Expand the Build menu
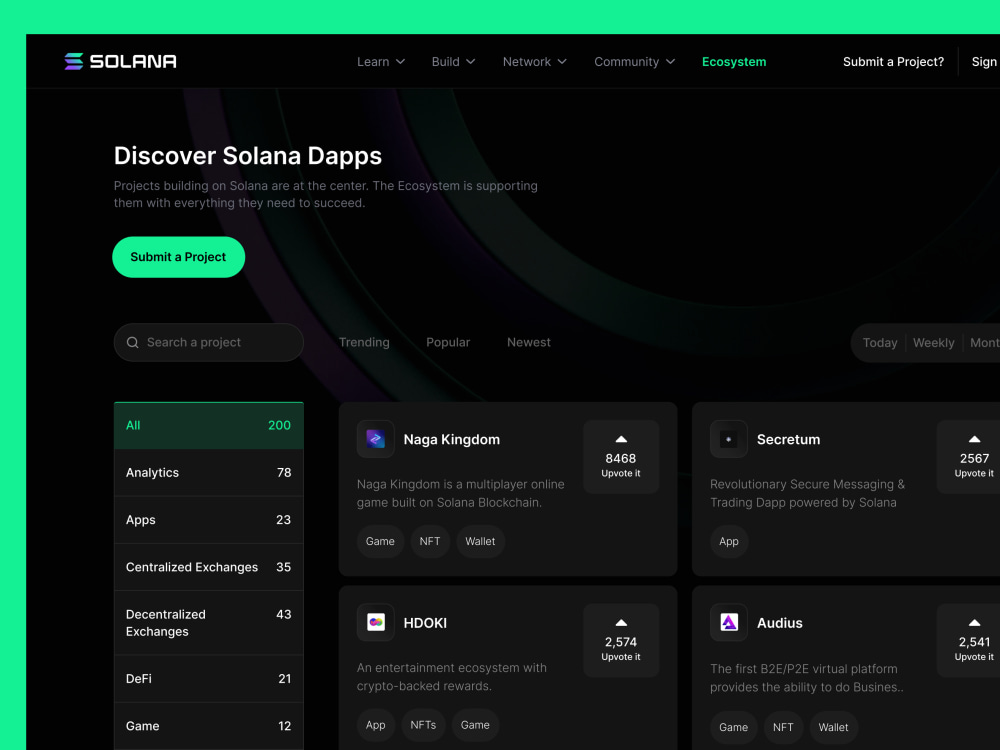 [x=453, y=62]
